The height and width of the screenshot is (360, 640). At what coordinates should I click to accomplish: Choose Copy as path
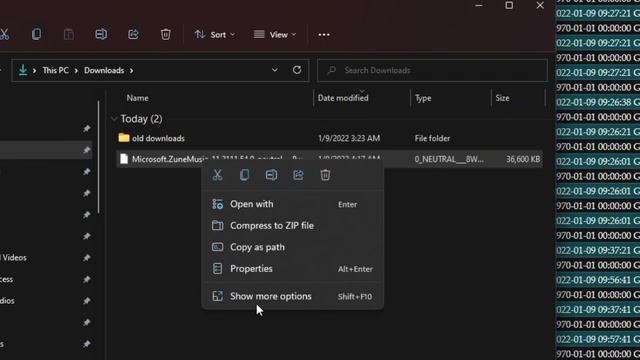click(x=293, y=247)
